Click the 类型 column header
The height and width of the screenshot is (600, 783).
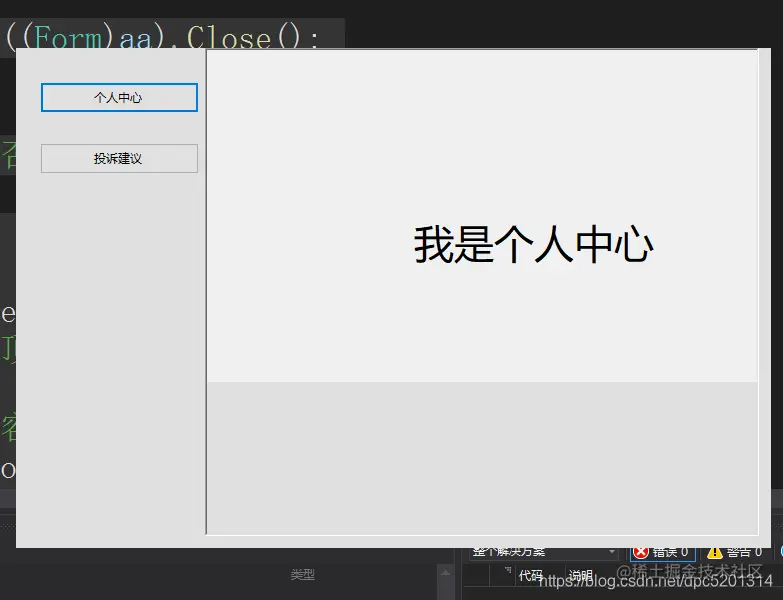click(x=303, y=575)
